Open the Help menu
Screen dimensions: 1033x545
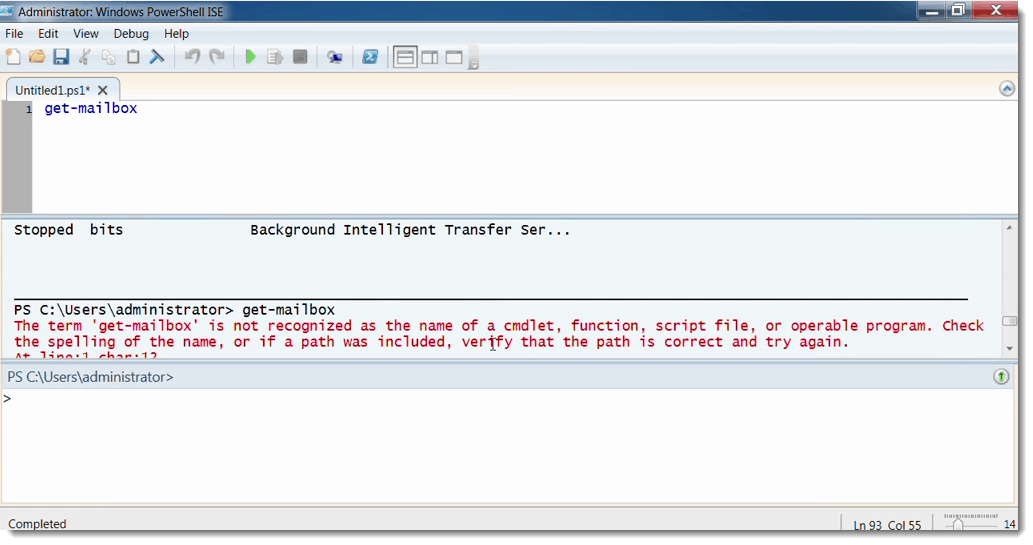point(176,34)
